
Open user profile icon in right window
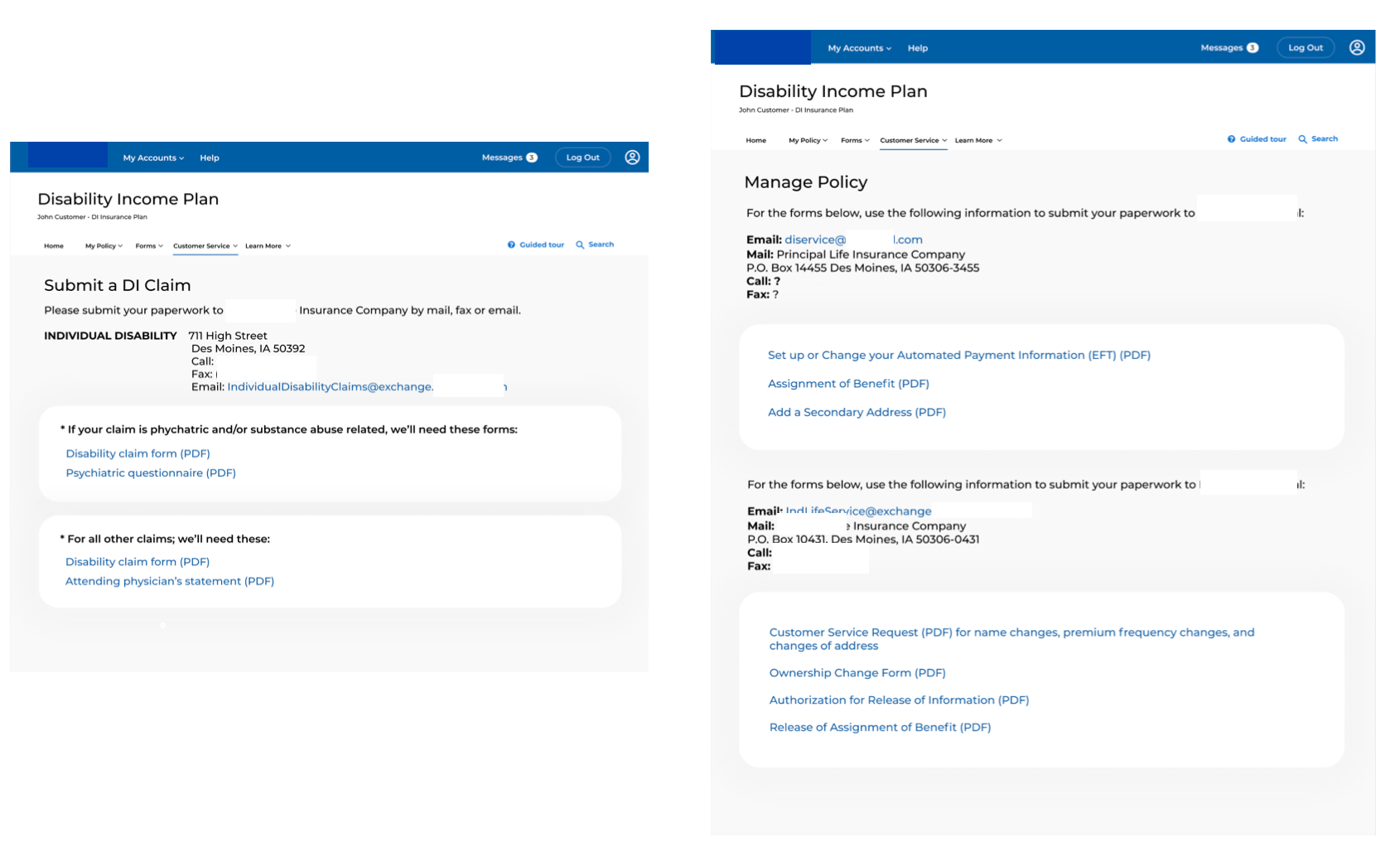click(1357, 47)
